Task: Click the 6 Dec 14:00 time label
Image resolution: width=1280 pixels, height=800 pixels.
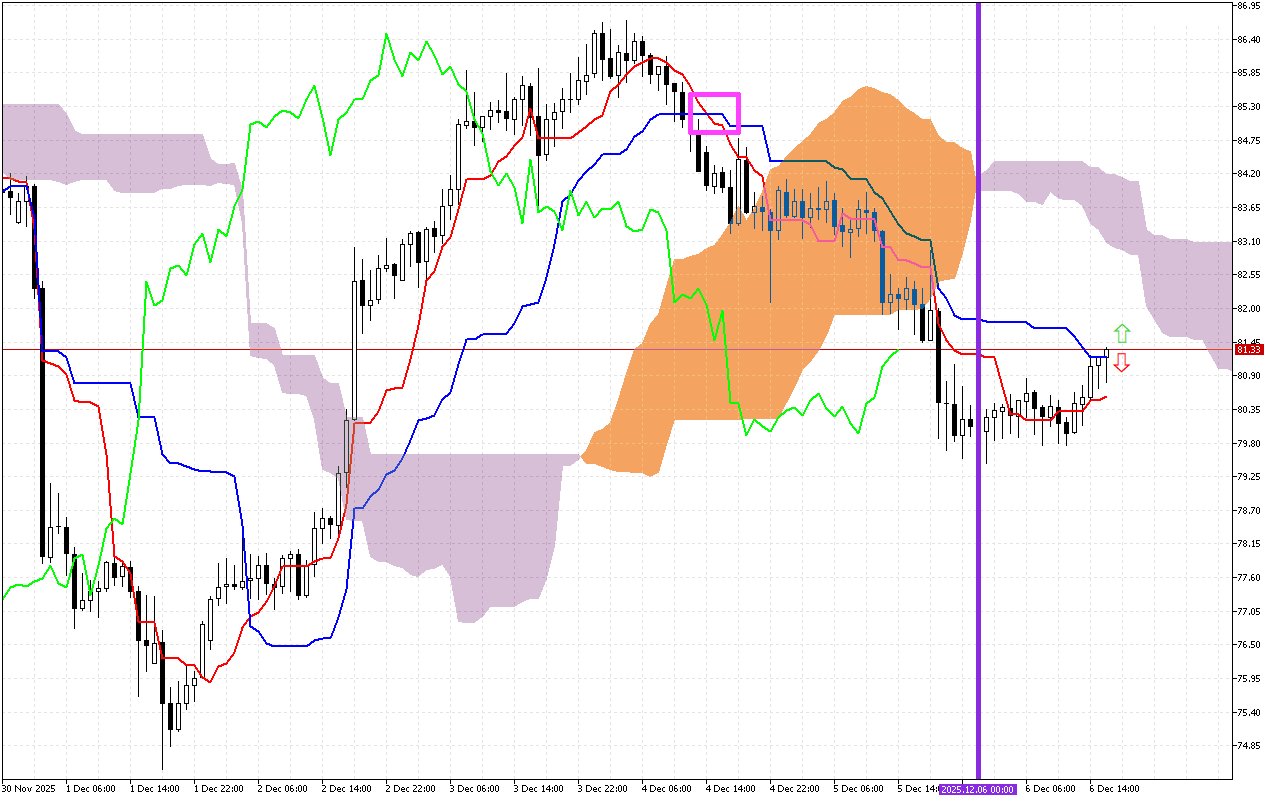Action: (x=1114, y=789)
